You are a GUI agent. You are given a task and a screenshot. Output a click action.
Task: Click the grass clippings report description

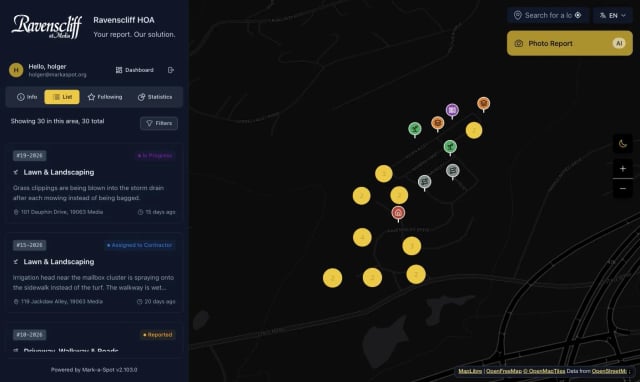[89, 193]
